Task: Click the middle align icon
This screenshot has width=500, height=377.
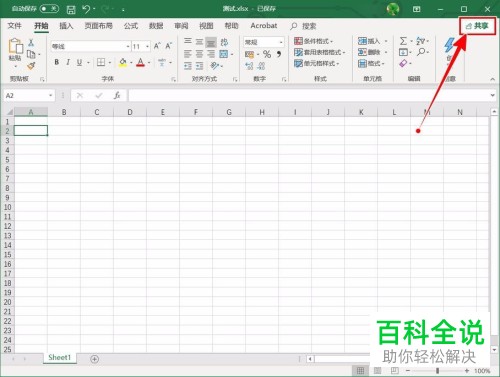Action: point(199,41)
